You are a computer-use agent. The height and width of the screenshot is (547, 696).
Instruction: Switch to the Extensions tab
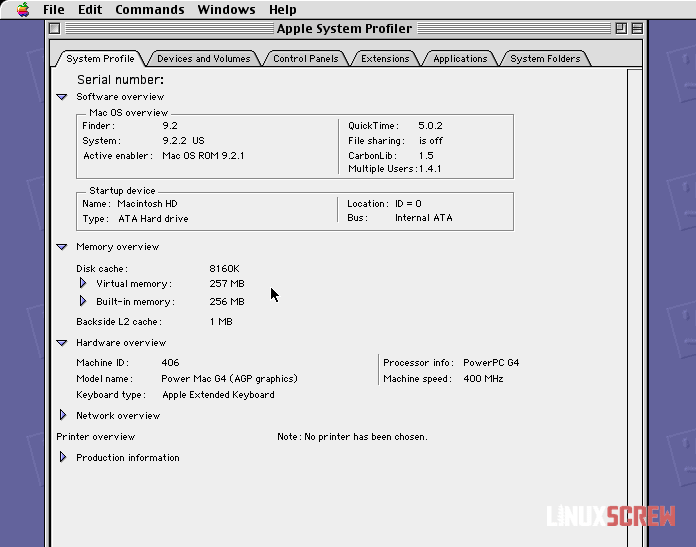[385, 59]
